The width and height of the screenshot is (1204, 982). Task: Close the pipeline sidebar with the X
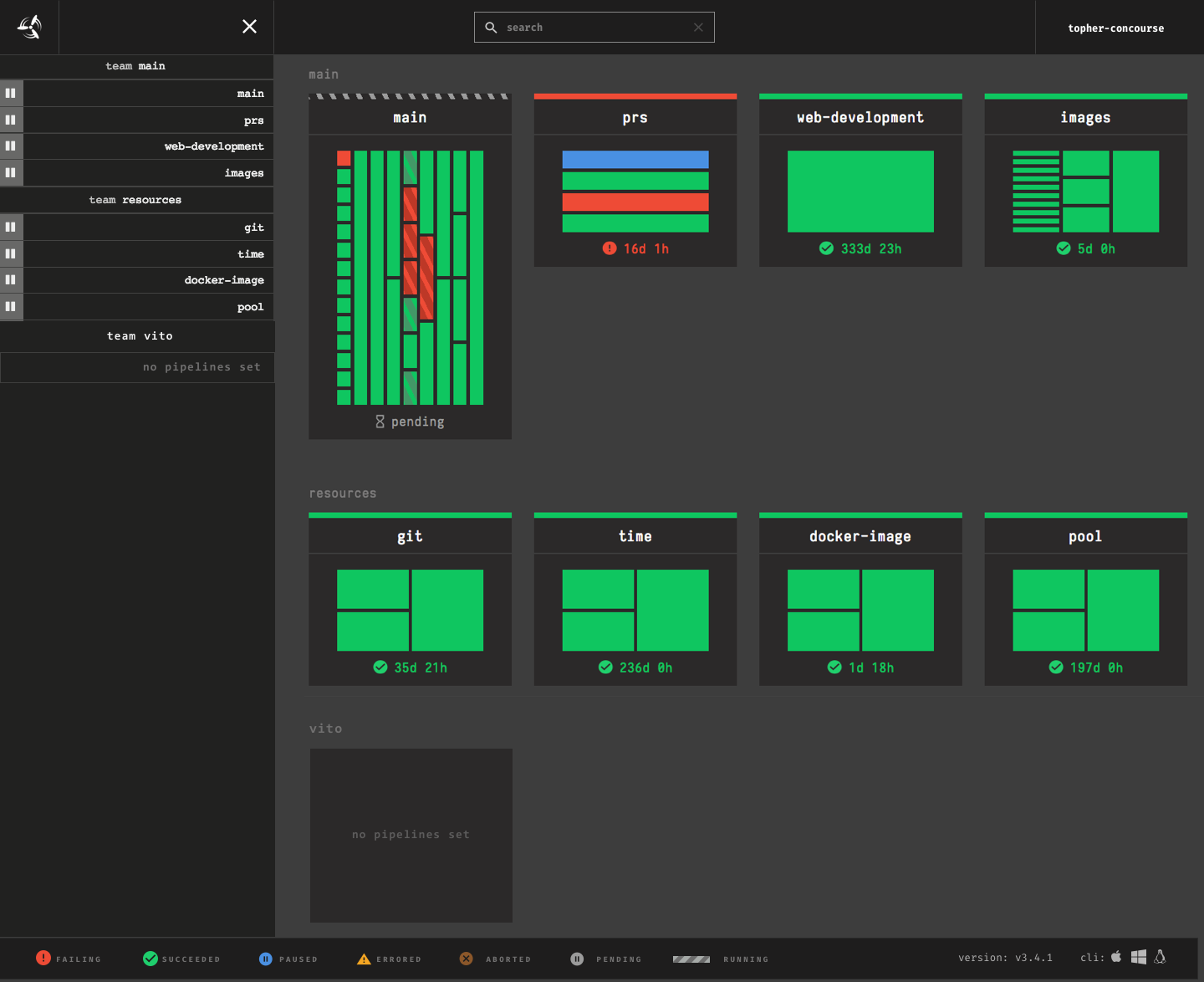pyautogui.click(x=249, y=26)
